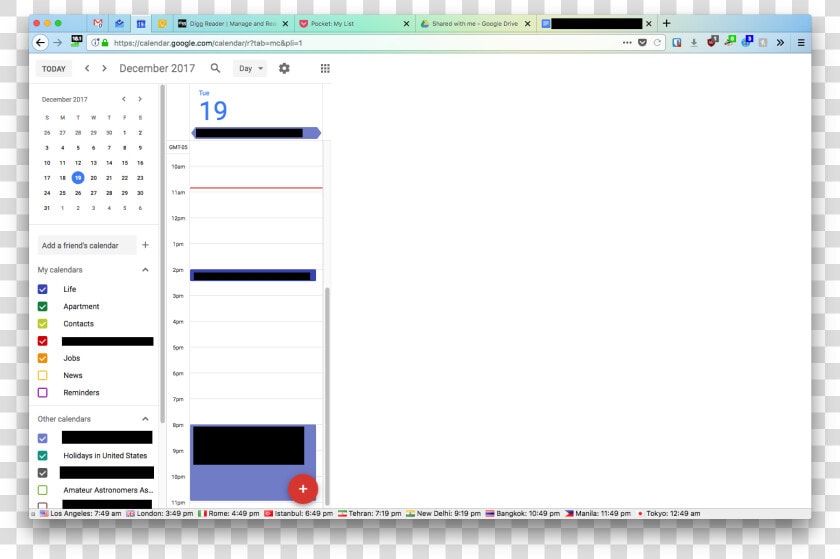Show more toolbar items overflow chevron
Screen dimensions: 840x559
(x=780, y=42)
